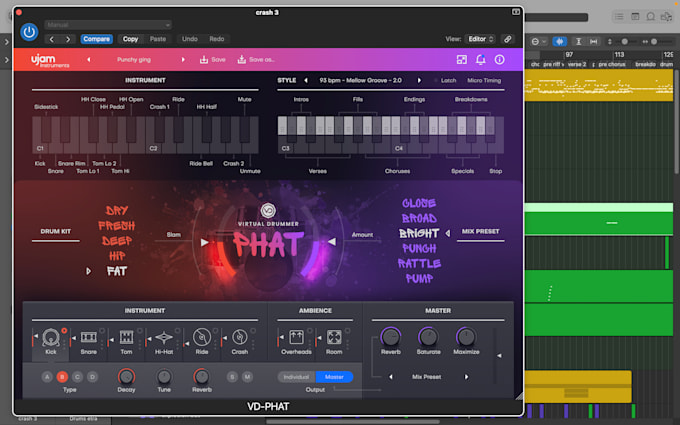Select the Hi-Hat instrument icon
Viewport: 680px width, 425px height.
164,337
